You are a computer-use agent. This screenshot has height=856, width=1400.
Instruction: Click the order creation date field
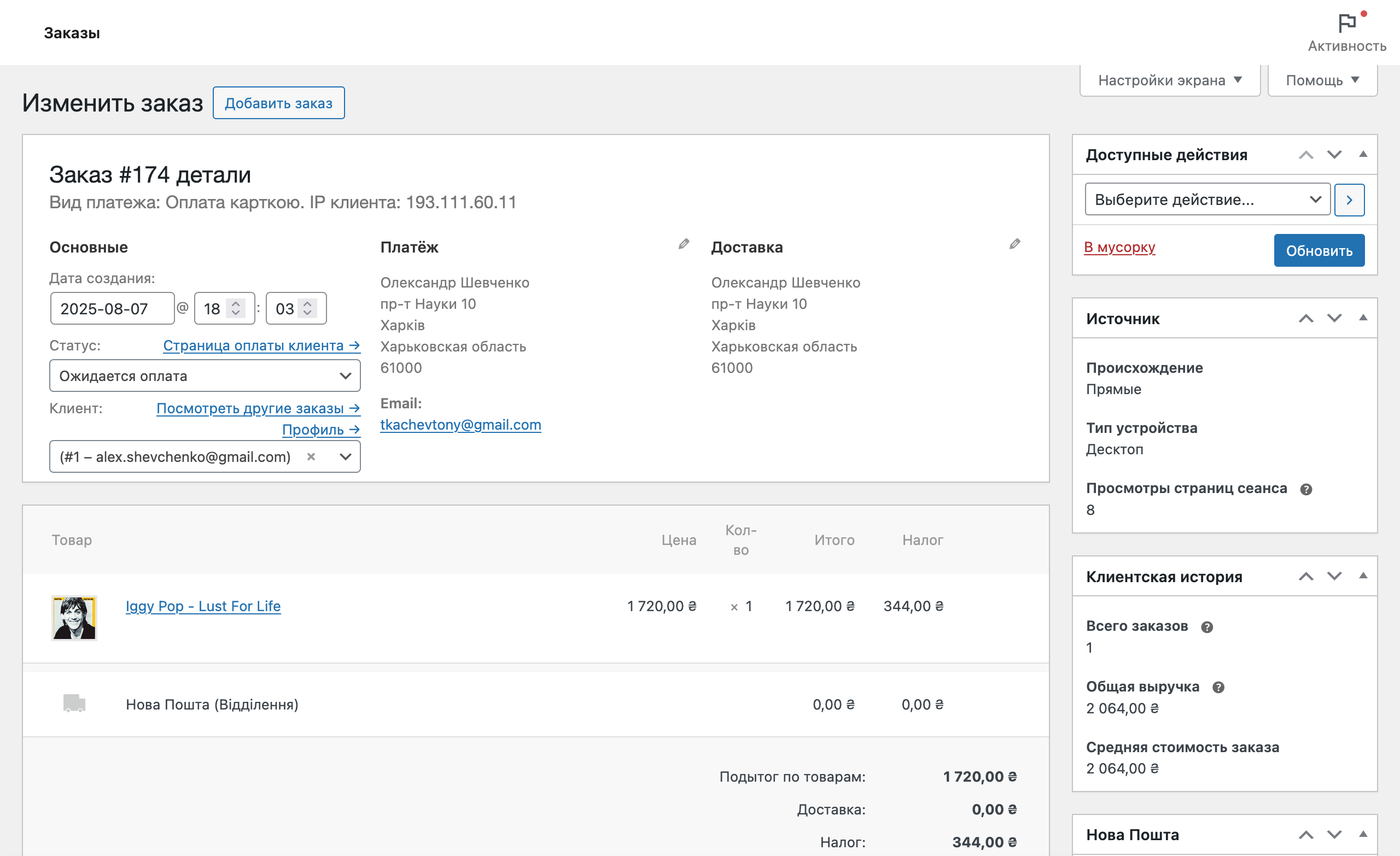112,308
